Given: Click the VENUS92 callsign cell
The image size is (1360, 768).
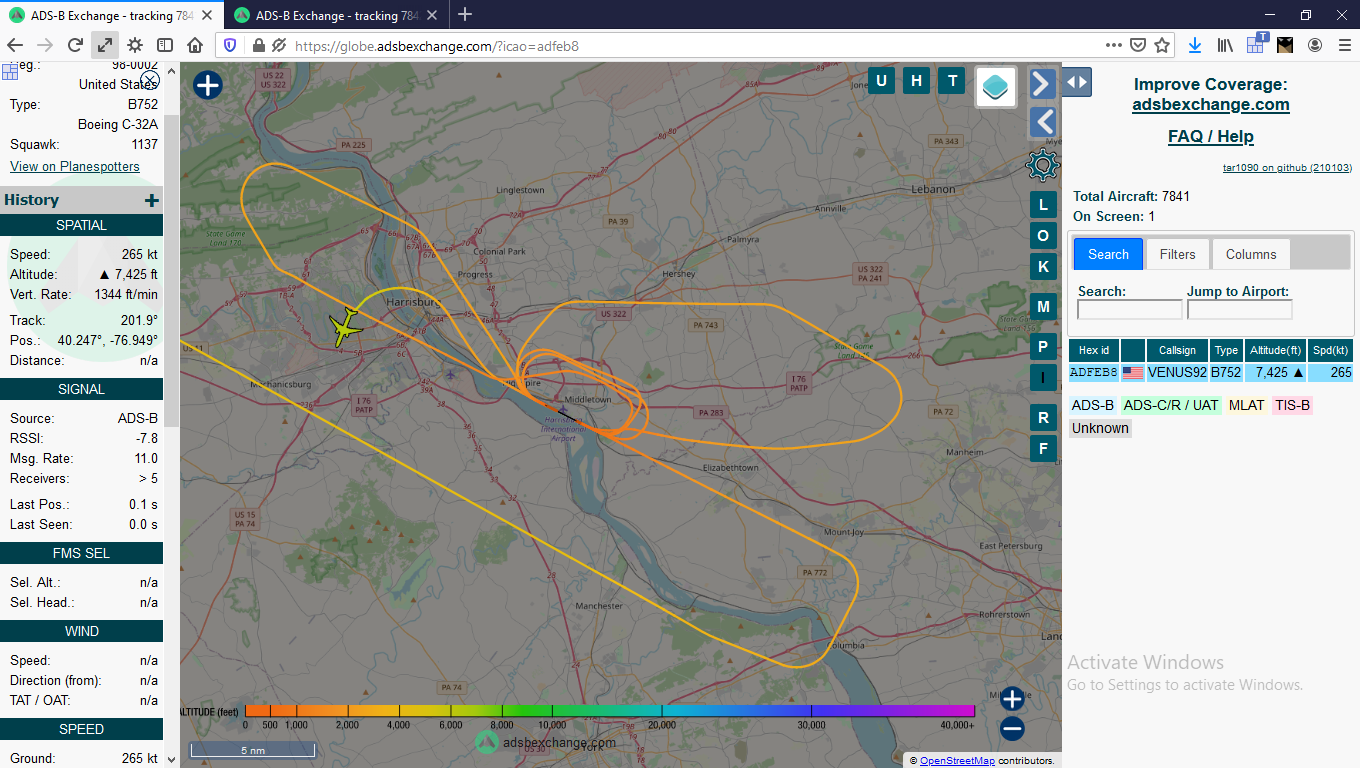Looking at the screenshot, I should click(x=1177, y=372).
